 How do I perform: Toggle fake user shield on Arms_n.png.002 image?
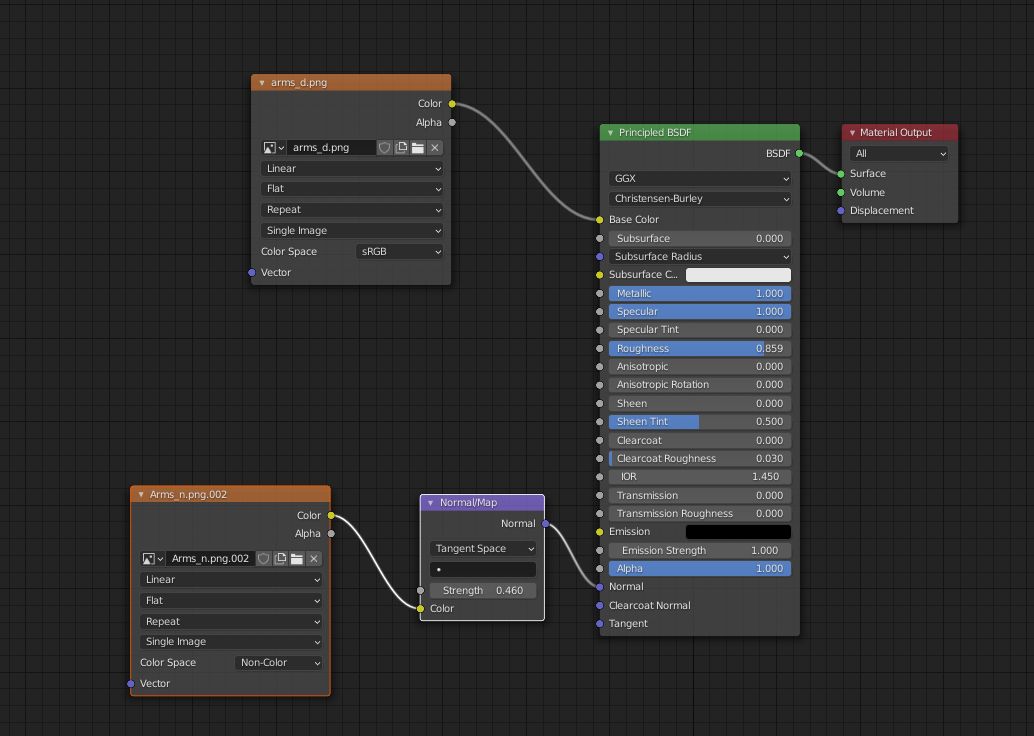264,559
